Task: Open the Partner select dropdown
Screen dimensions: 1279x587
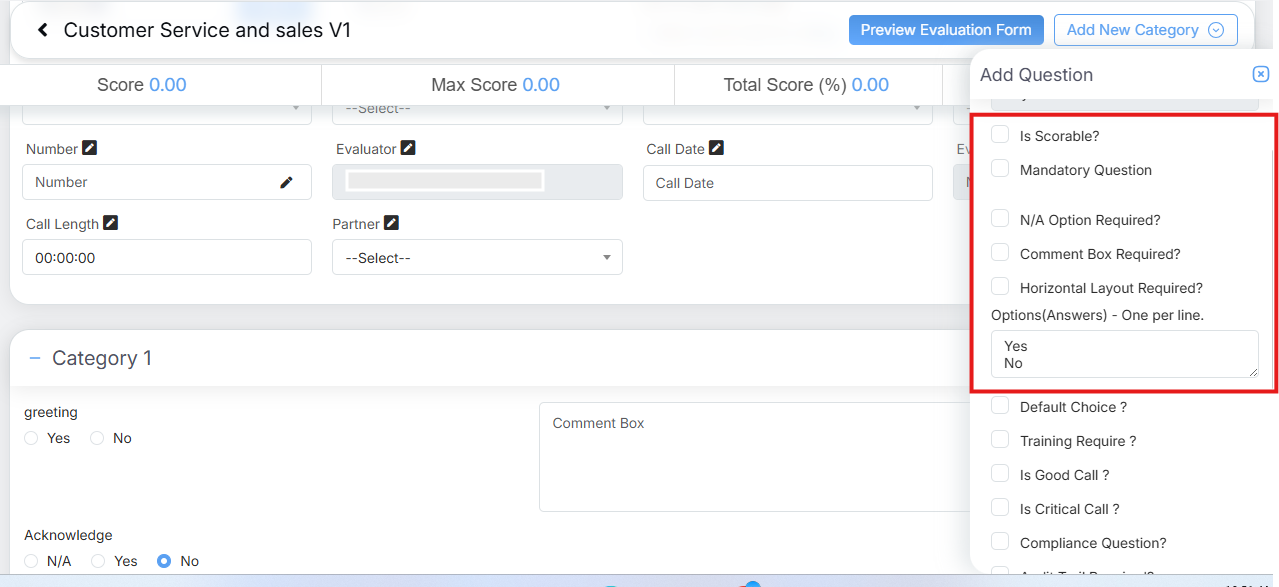Action: coord(477,258)
